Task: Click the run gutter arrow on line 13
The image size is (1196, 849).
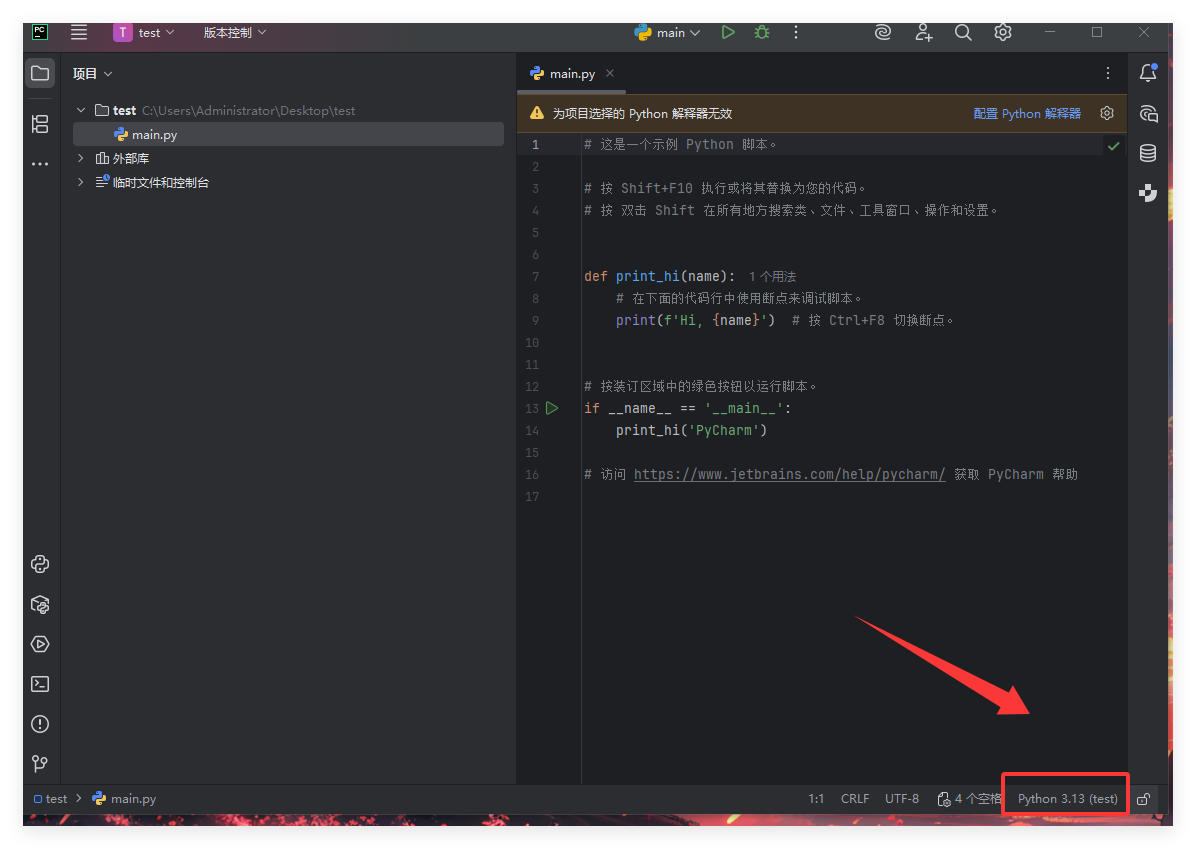Action: point(552,408)
